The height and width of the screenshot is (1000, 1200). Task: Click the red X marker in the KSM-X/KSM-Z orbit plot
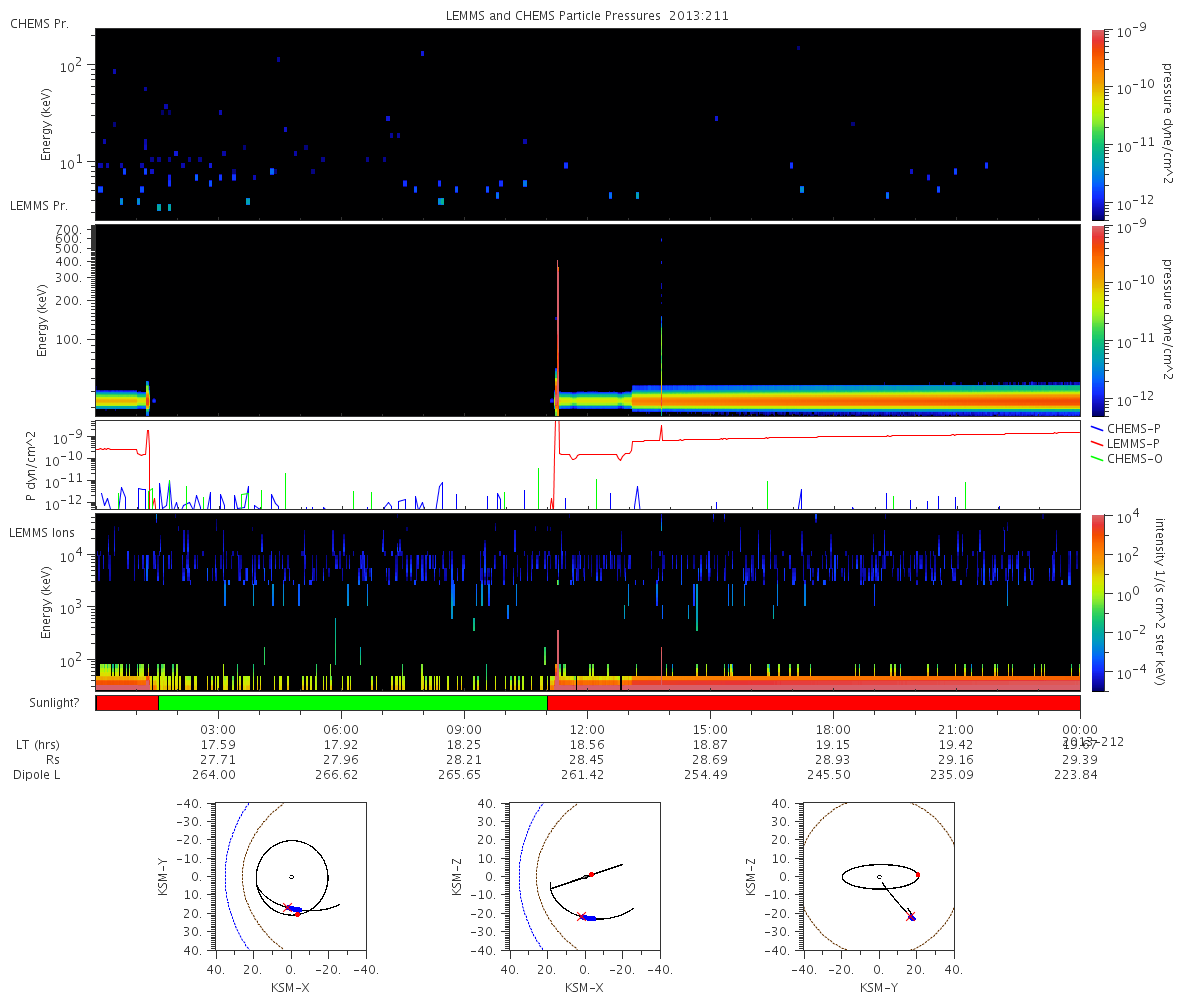[x=582, y=915]
